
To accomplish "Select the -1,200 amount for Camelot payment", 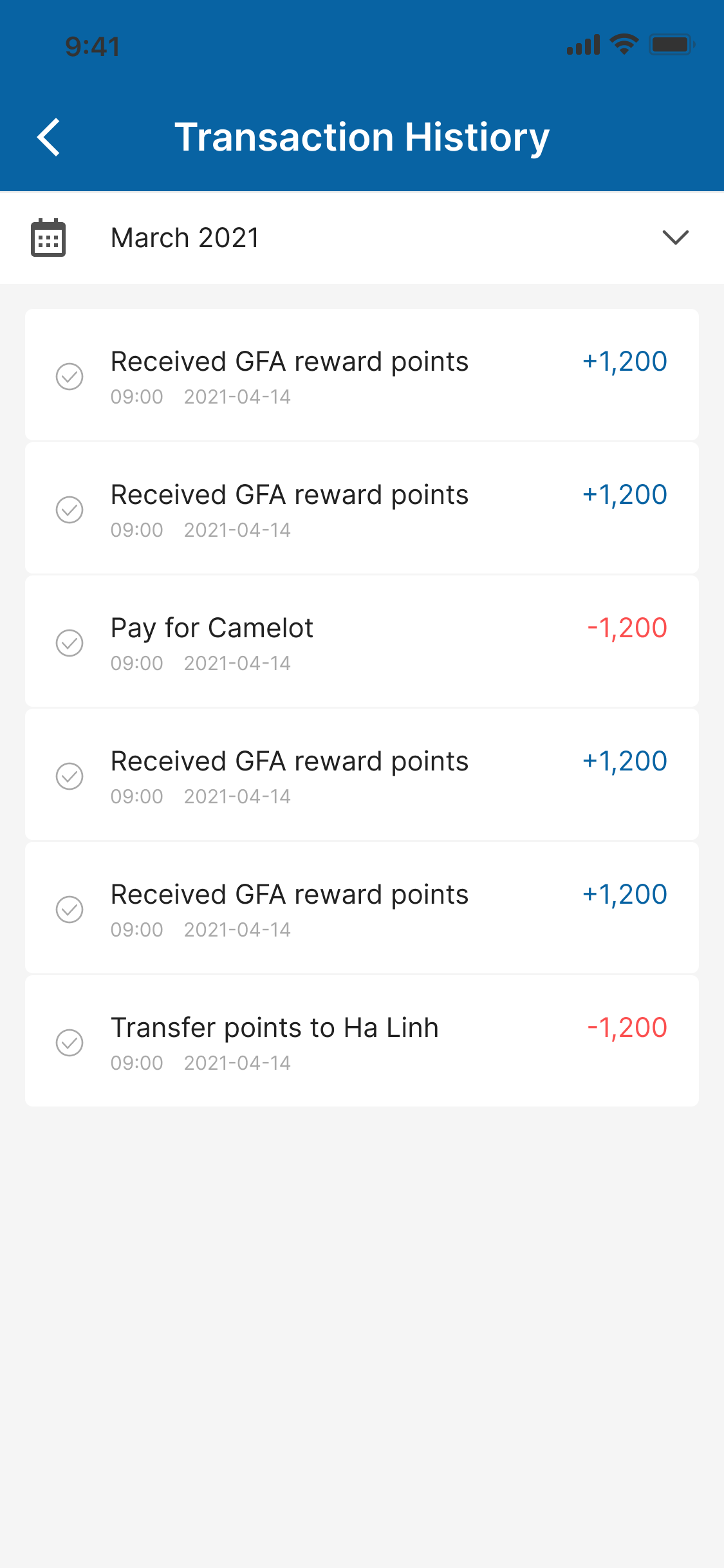I will [x=627, y=628].
